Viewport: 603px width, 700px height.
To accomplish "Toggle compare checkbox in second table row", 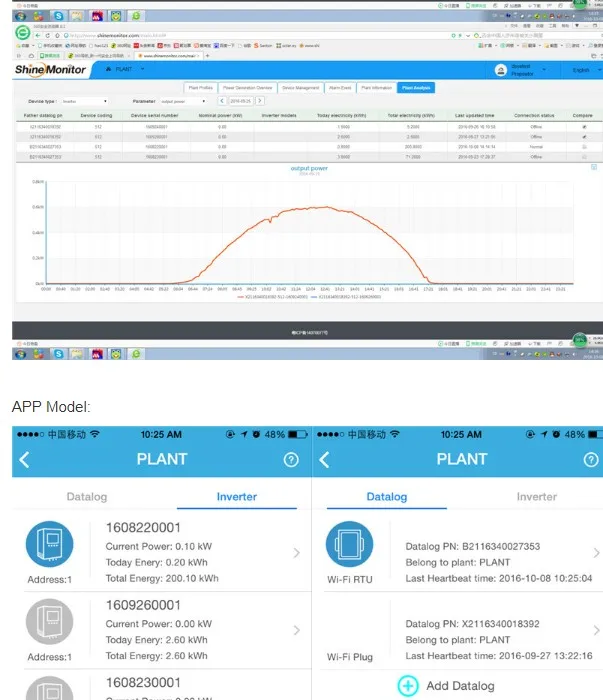I will [x=585, y=137].
